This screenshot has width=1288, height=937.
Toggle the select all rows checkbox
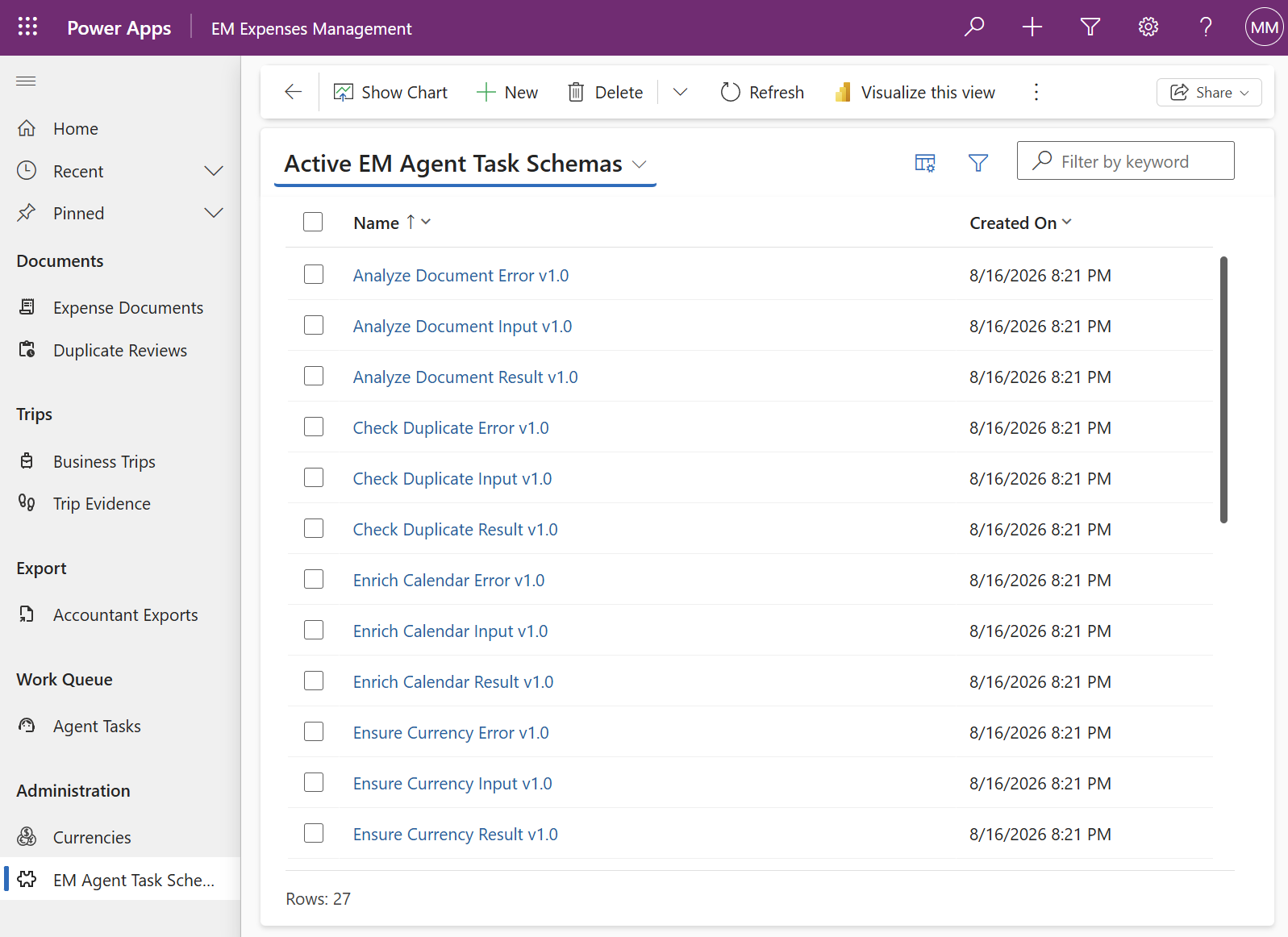click(313, 222)
